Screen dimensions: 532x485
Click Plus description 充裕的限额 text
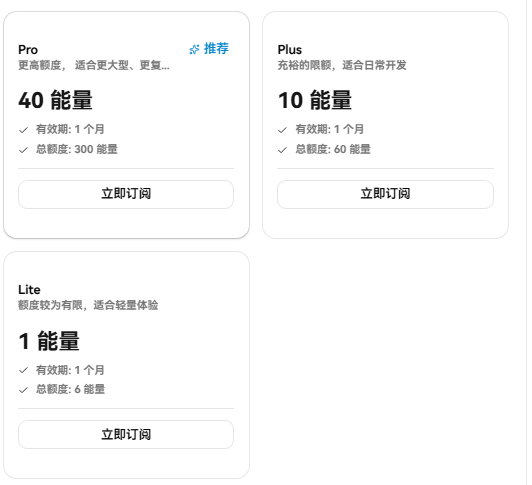tap(342, 65)
